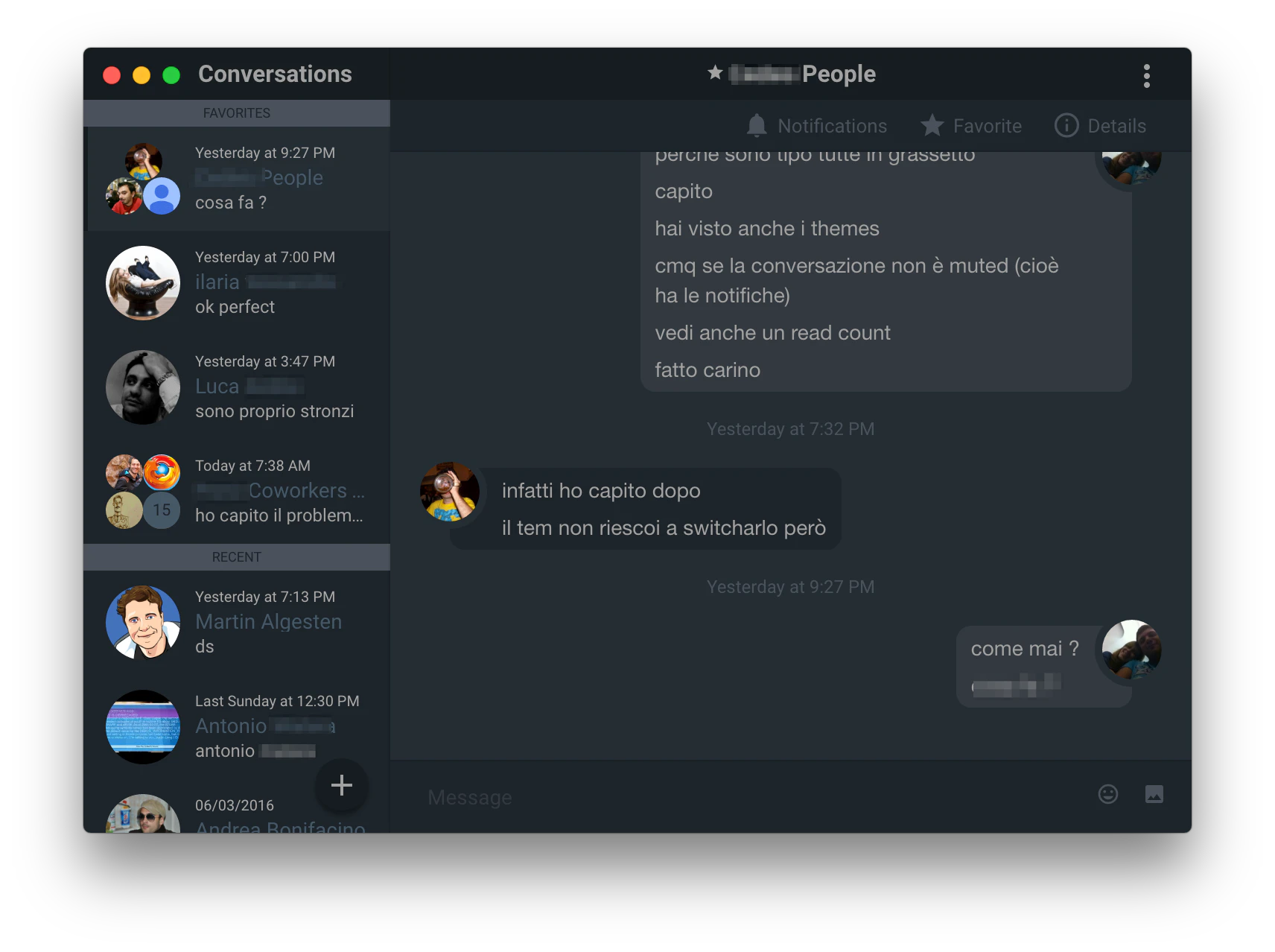Open the Coworkers group conversation

(237, 492)
